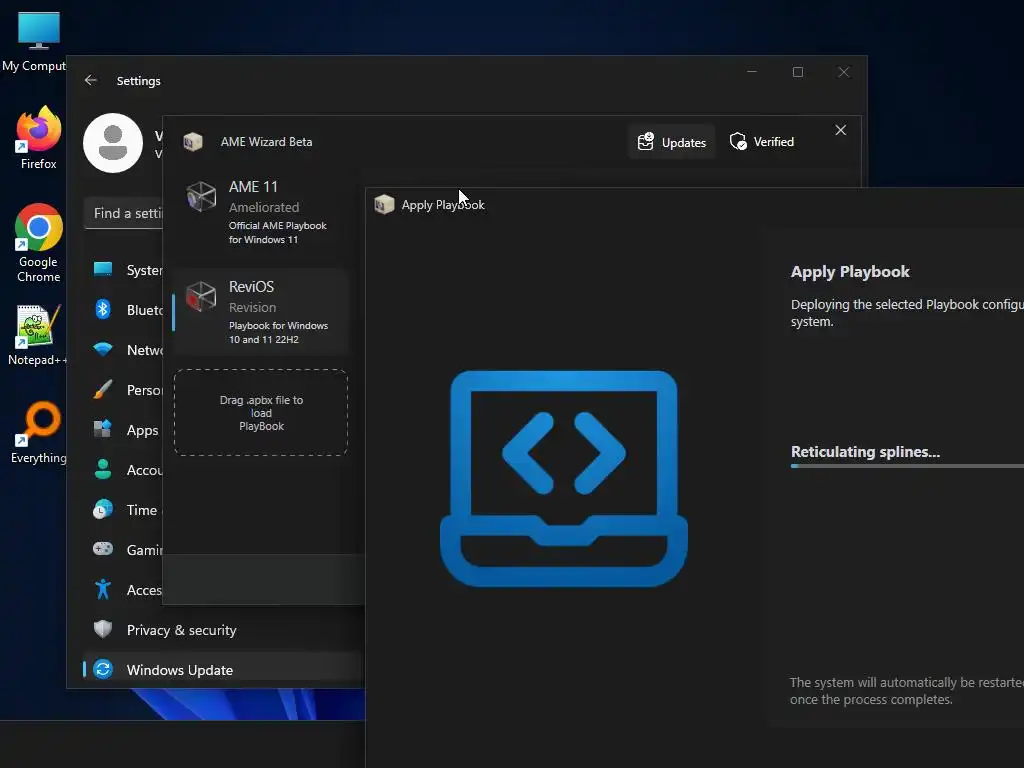Click the Reticulating splines status text
Screen dimensions: 1024x768
(865, 452)
